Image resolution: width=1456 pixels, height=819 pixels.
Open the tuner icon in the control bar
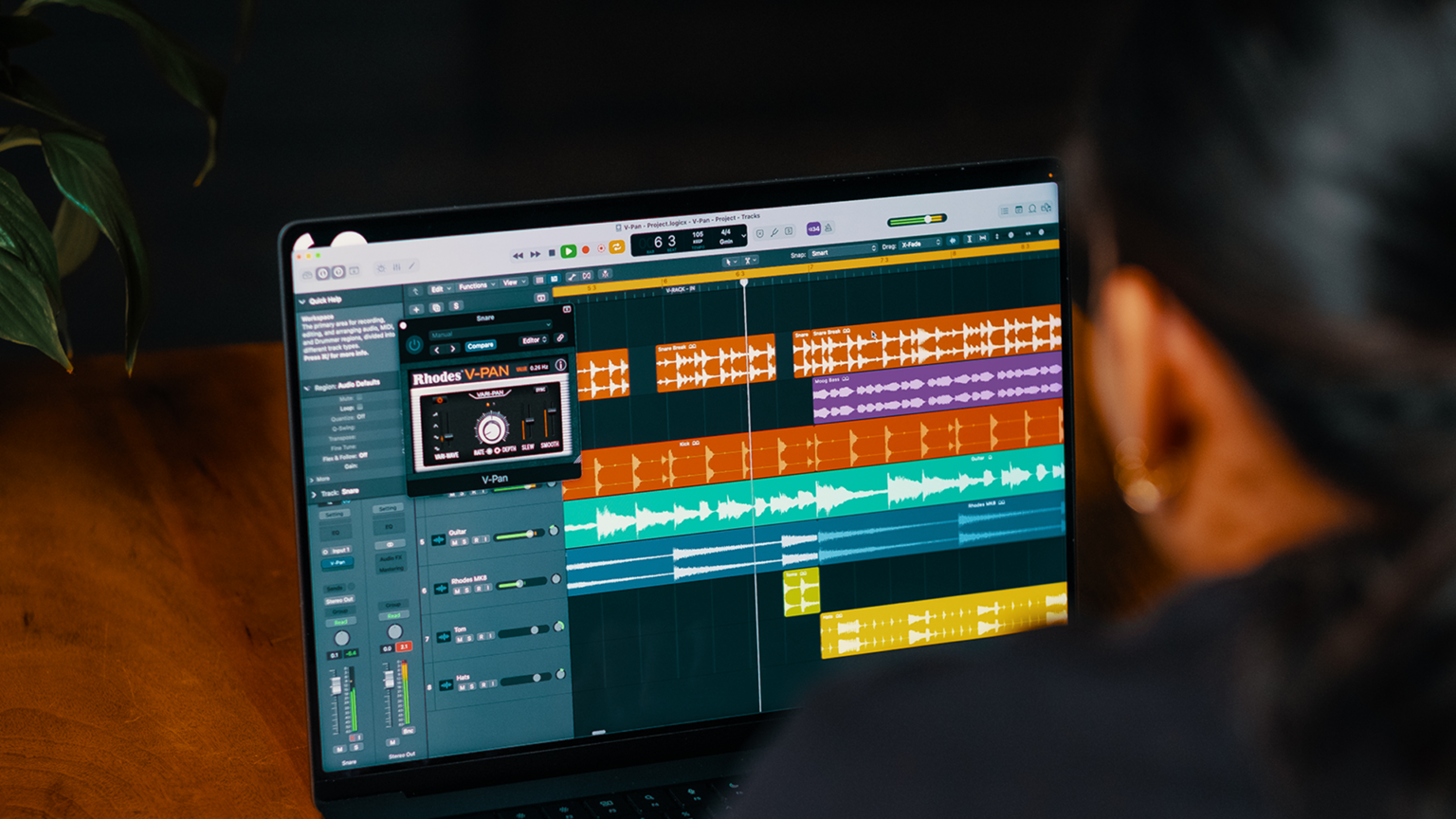(774, 232)
